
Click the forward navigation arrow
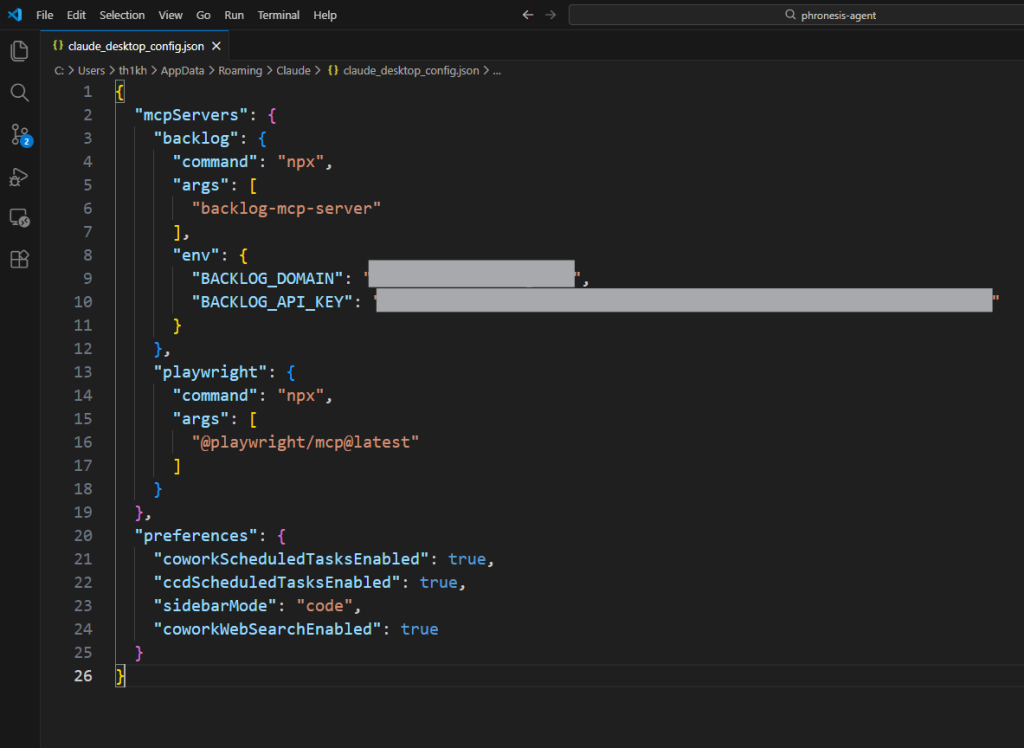[548, 14]
